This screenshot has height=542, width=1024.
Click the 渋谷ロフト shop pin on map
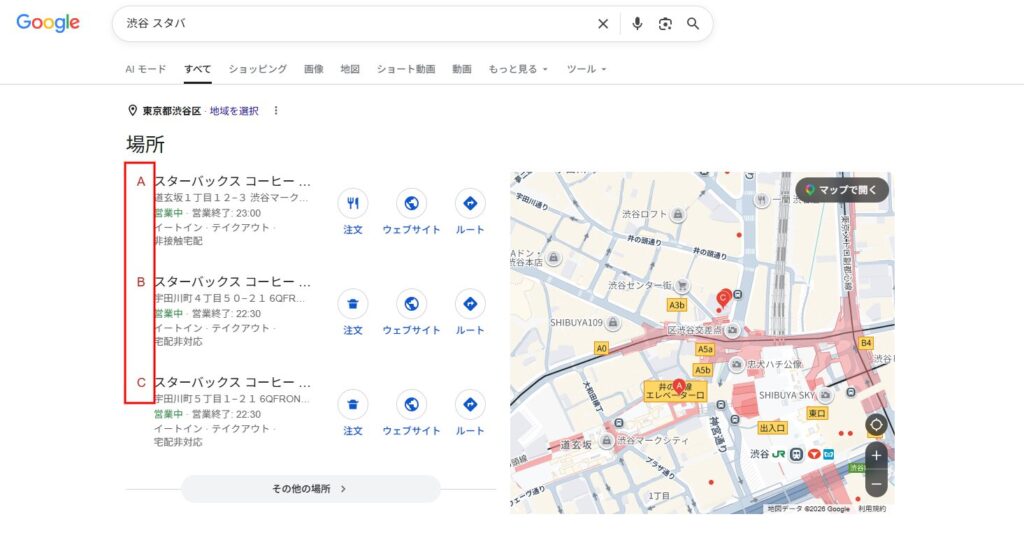(679, 214)
